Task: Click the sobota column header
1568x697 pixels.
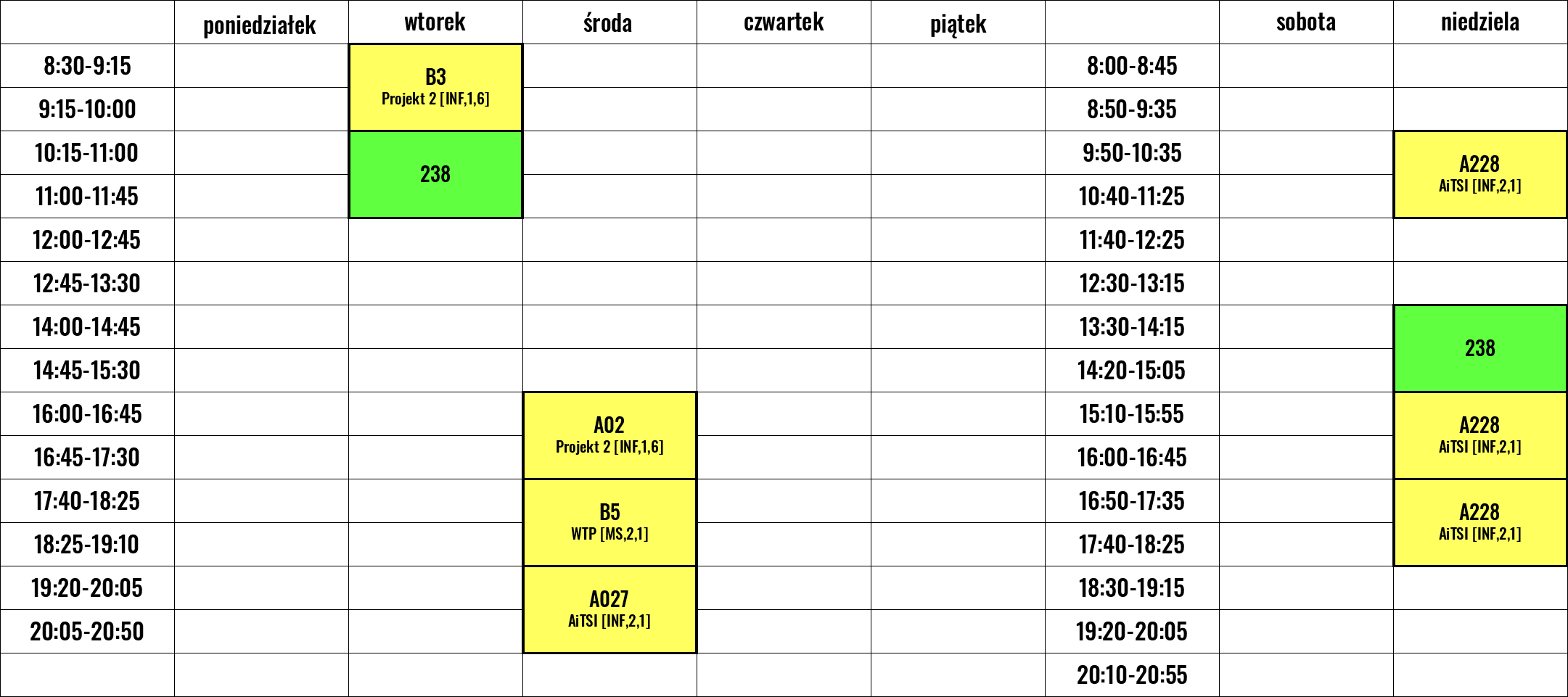Action: click(x=1306, y=22)
